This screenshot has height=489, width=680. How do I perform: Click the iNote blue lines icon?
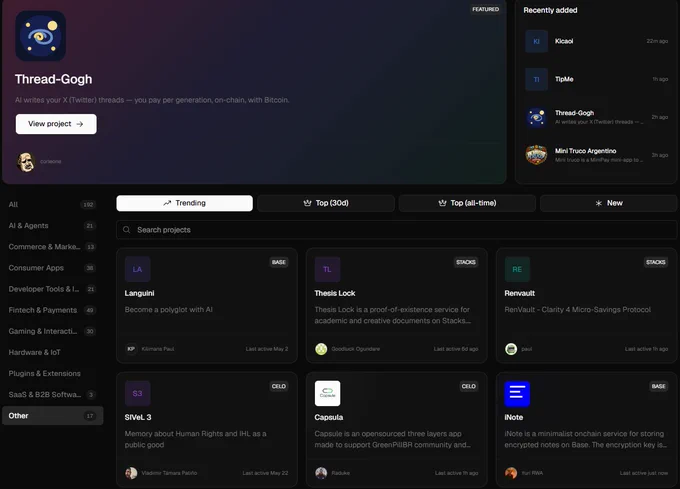517,393
